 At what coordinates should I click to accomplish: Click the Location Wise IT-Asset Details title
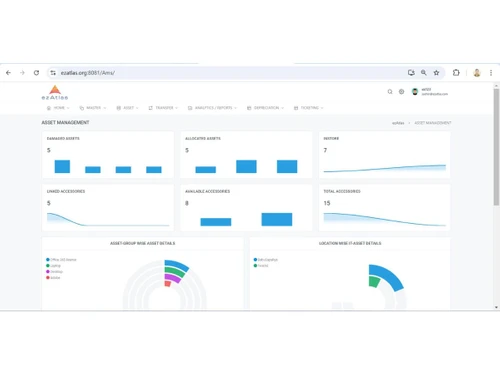[350, 243]
